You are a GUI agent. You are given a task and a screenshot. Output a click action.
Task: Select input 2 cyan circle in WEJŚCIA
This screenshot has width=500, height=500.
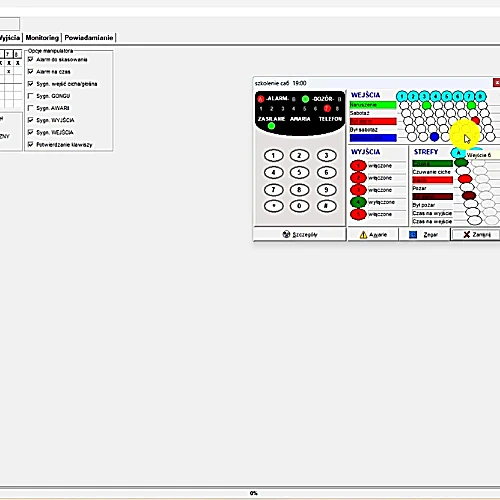tap(413, 97)
